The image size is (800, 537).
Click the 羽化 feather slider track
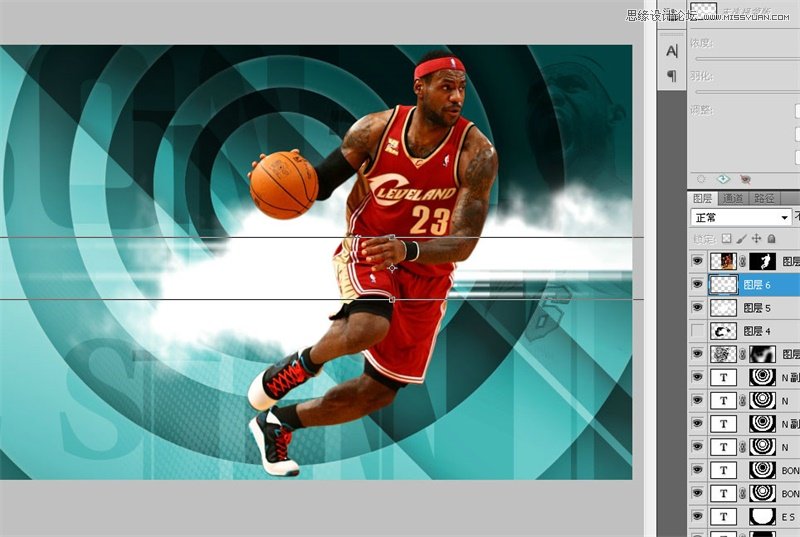tap(747, 92)
